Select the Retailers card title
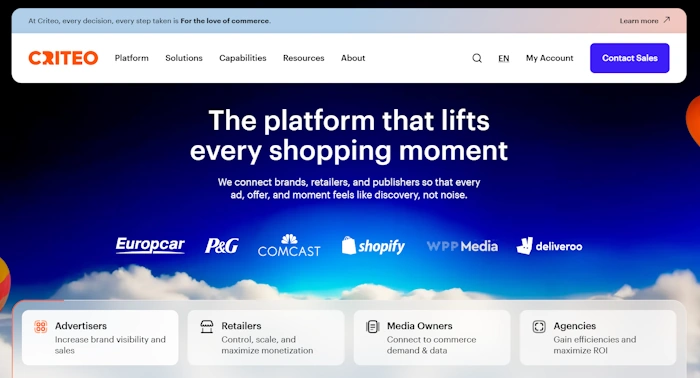The image size is (700, 378). point(241,326)
